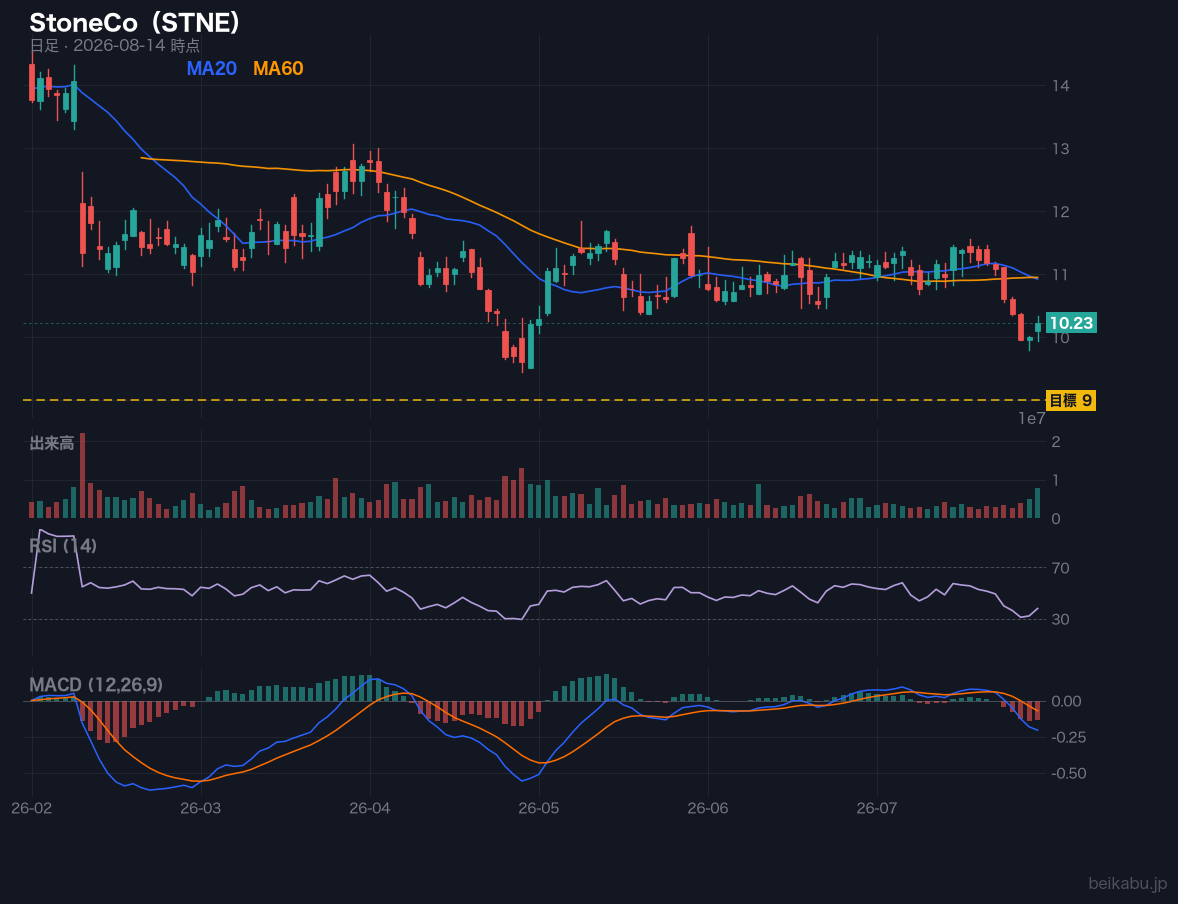This screenshot has height=904, width=1178.
Task: Click the StoneCo (STNE) chart title
Action: (134, 23)
